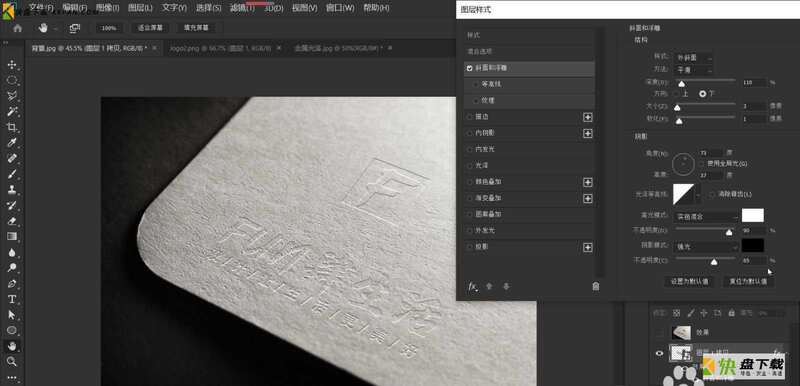Delete effect with trash icon
The height and width of the screenshot is (386, 800).
click(x=595, y=287)
